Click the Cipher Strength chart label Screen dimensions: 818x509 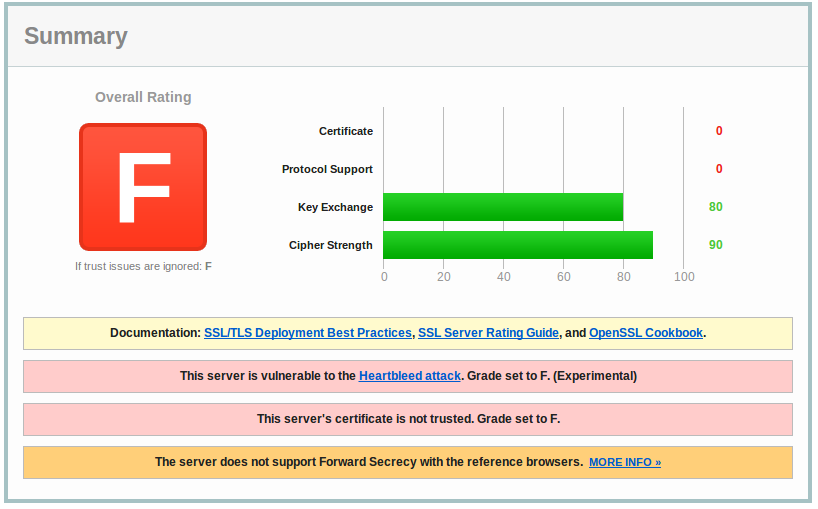tap(331, 246)
